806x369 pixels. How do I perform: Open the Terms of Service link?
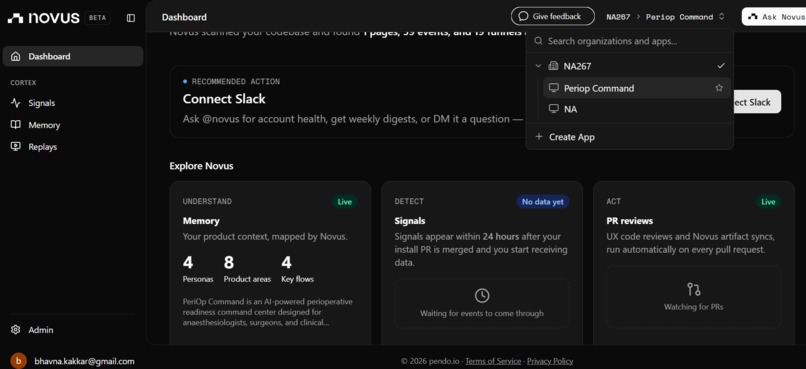[x=493, y=361]
